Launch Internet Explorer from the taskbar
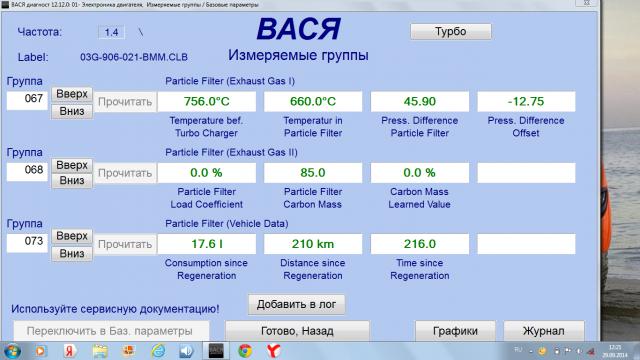The width and height of the screenshot is (640, 360). tap(158, 351)
